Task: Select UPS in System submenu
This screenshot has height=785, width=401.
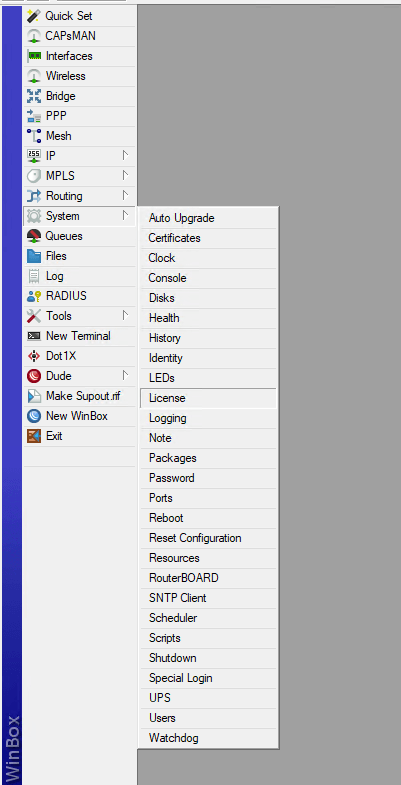Action: pyautogui.click(x=208, y=699)
